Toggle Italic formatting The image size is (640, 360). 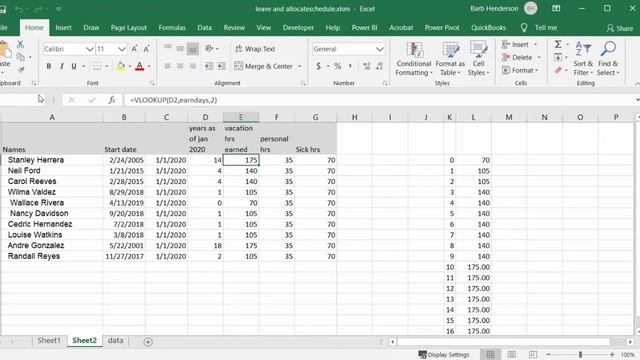tap(61, 66)
